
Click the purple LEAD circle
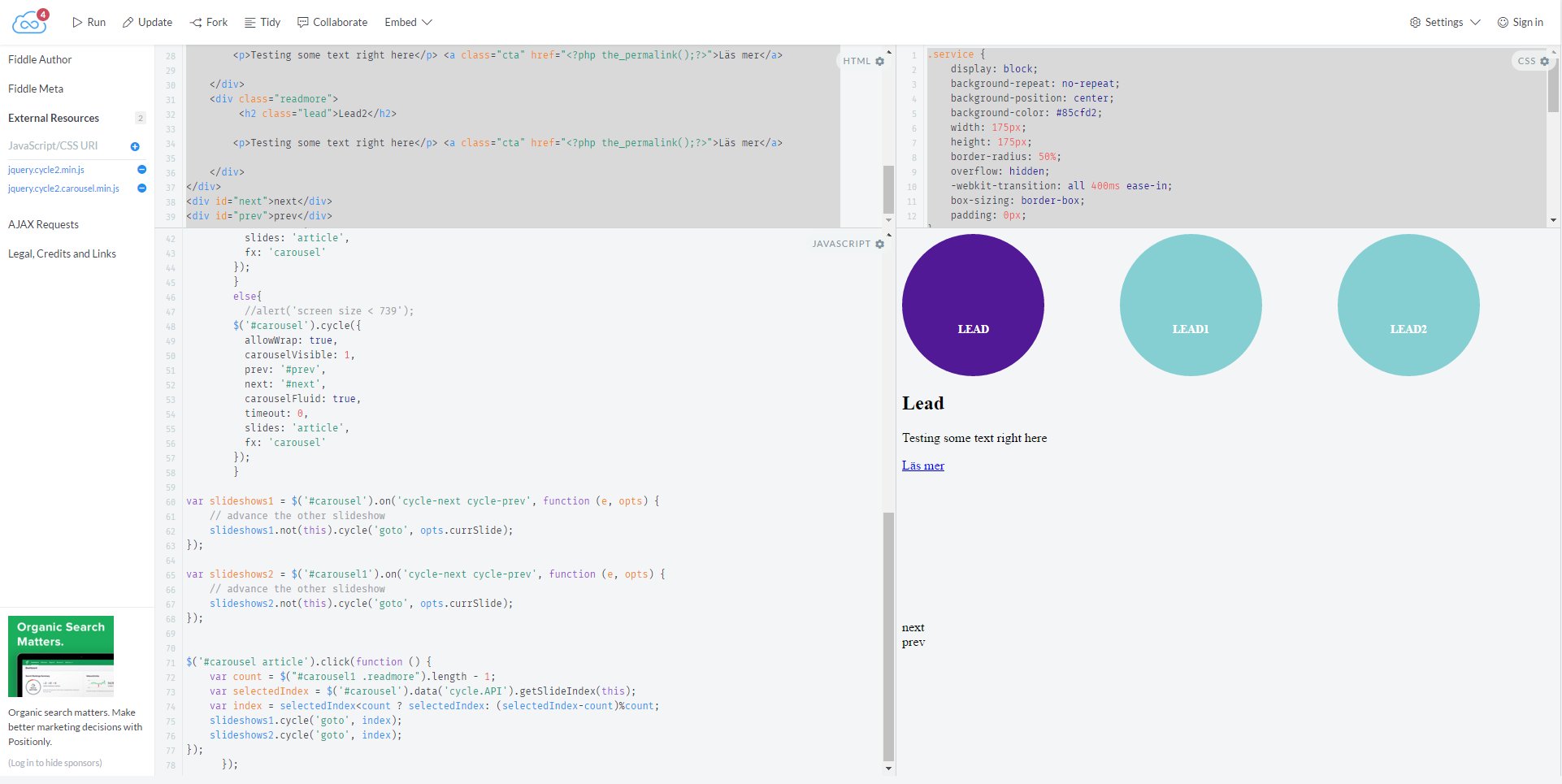pyautogui.click(x=973, y=305)
